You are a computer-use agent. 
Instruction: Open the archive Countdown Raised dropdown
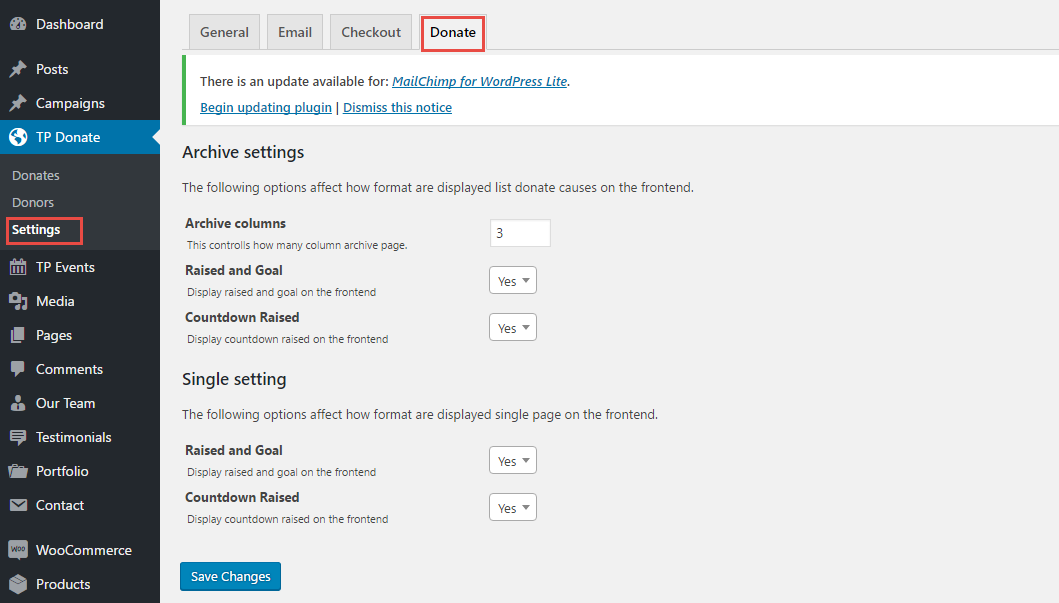click(x=512, y=327)
